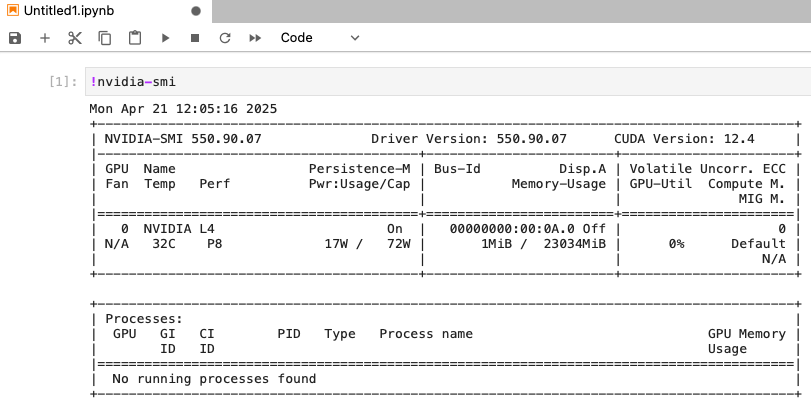Click the 17W / 72W power usage
Screen dimensions: 811x407
coord(367,244)
